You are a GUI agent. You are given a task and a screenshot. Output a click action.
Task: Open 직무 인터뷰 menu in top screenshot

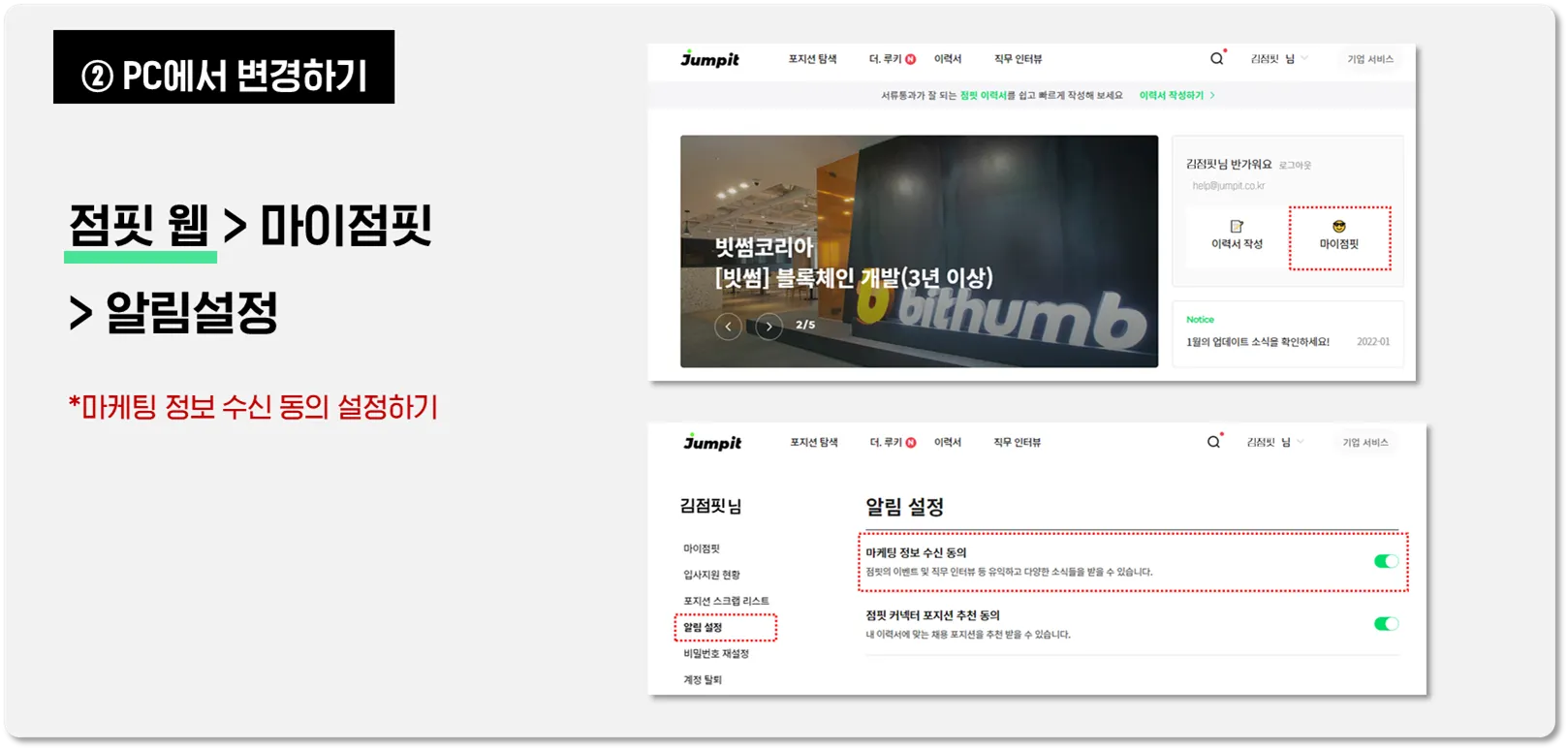click(x=1019, y=59)
